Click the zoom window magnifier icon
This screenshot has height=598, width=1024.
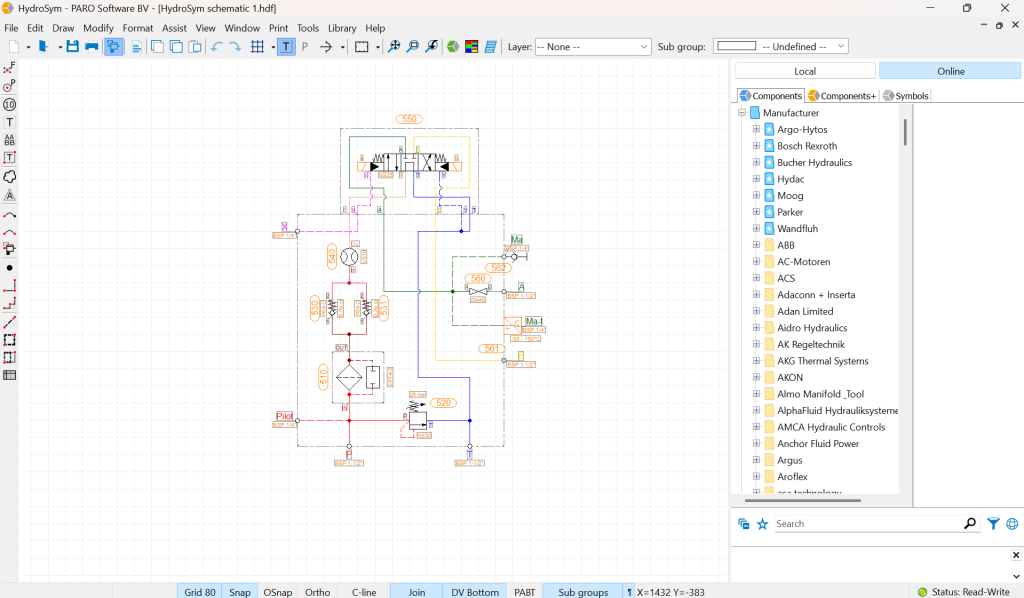point(413,46)
